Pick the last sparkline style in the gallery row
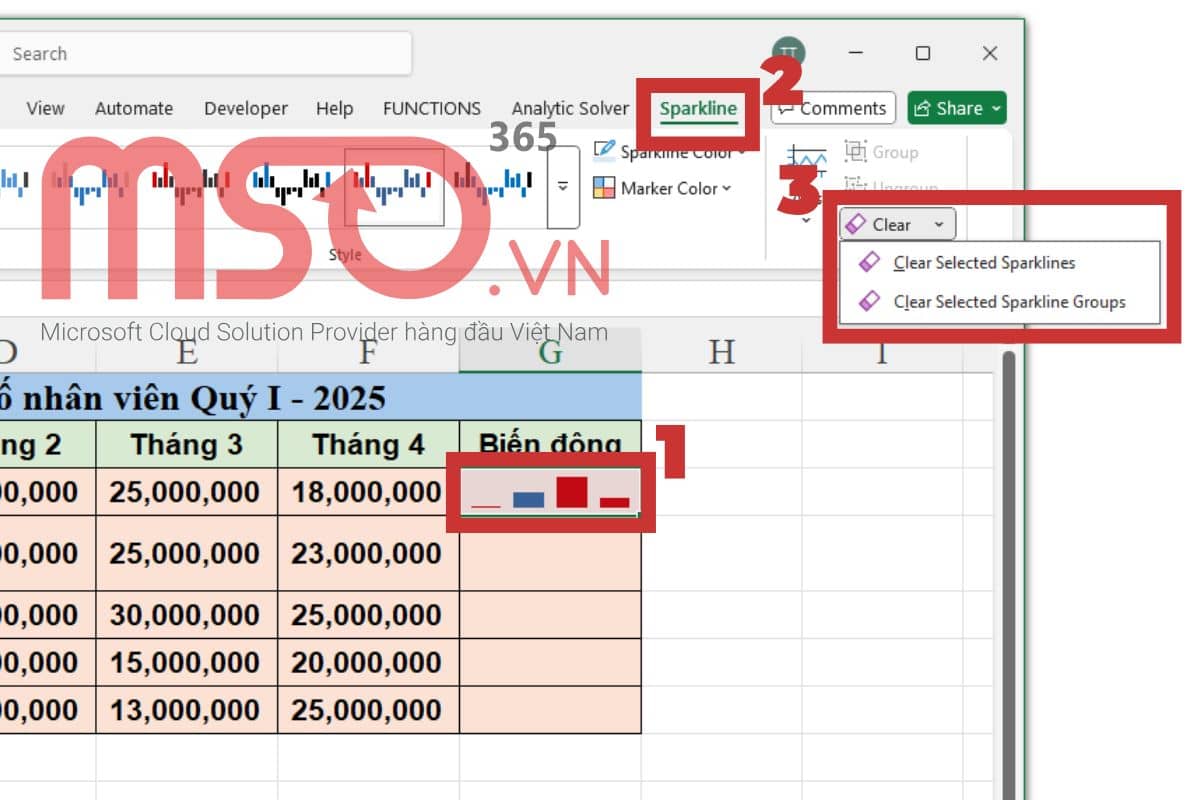The image size is (1200, 800). coord(493,183)
